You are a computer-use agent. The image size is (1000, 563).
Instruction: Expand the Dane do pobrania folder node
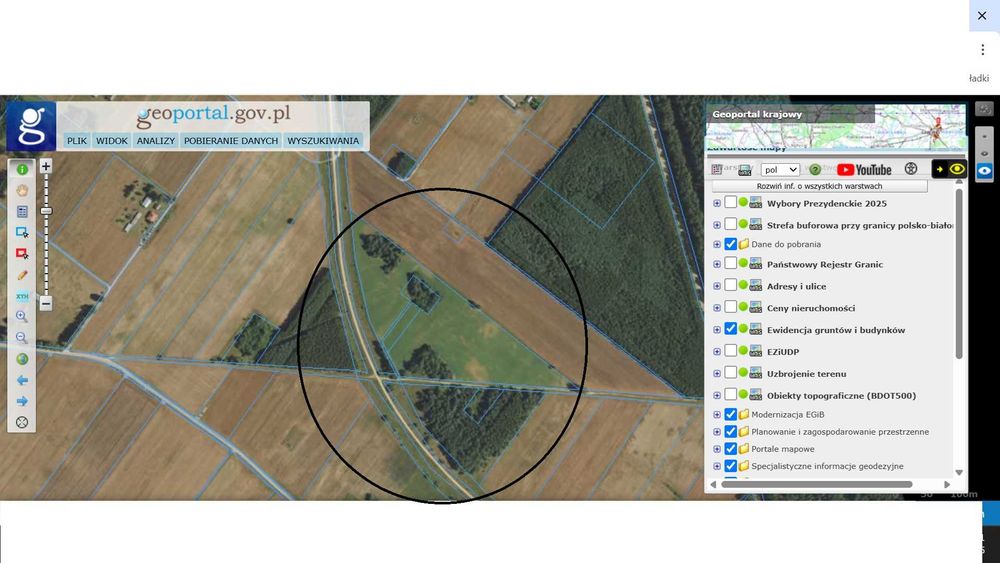click(x=717, y=244)
